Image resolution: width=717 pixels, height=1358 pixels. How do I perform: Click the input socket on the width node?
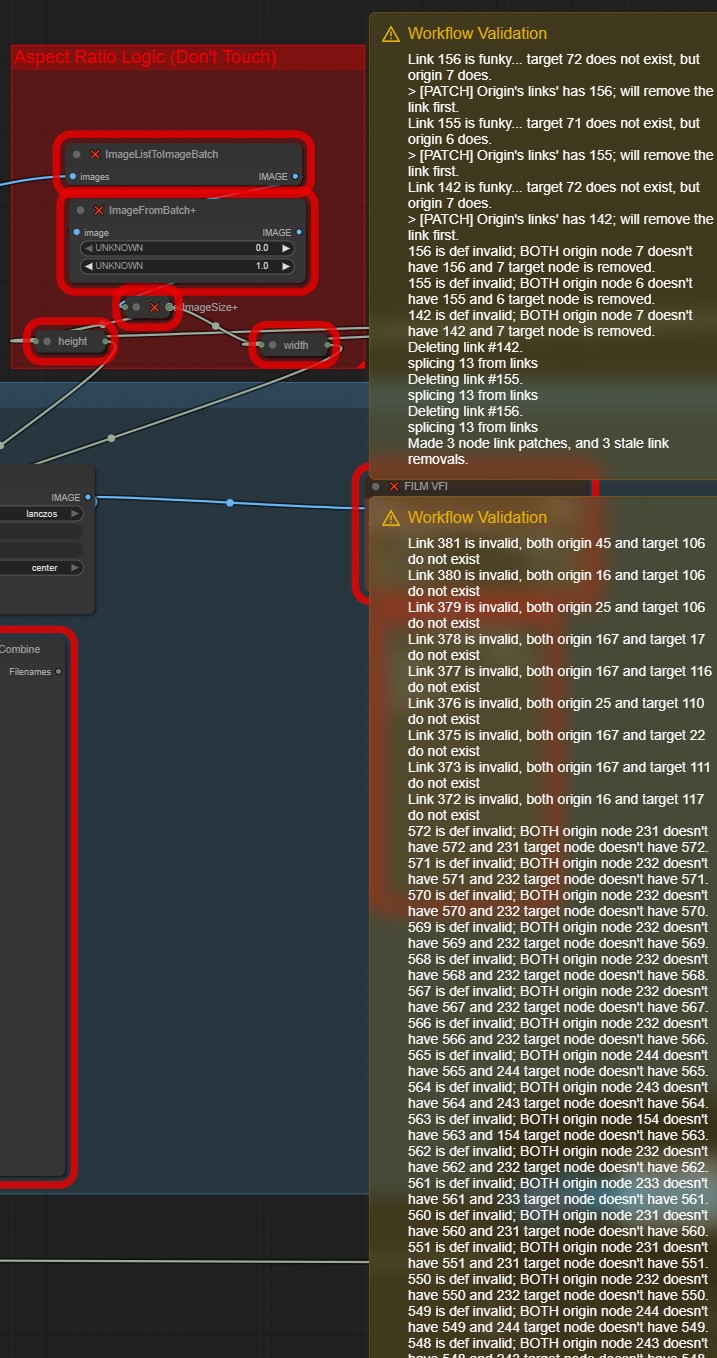(x=260, y=345)
